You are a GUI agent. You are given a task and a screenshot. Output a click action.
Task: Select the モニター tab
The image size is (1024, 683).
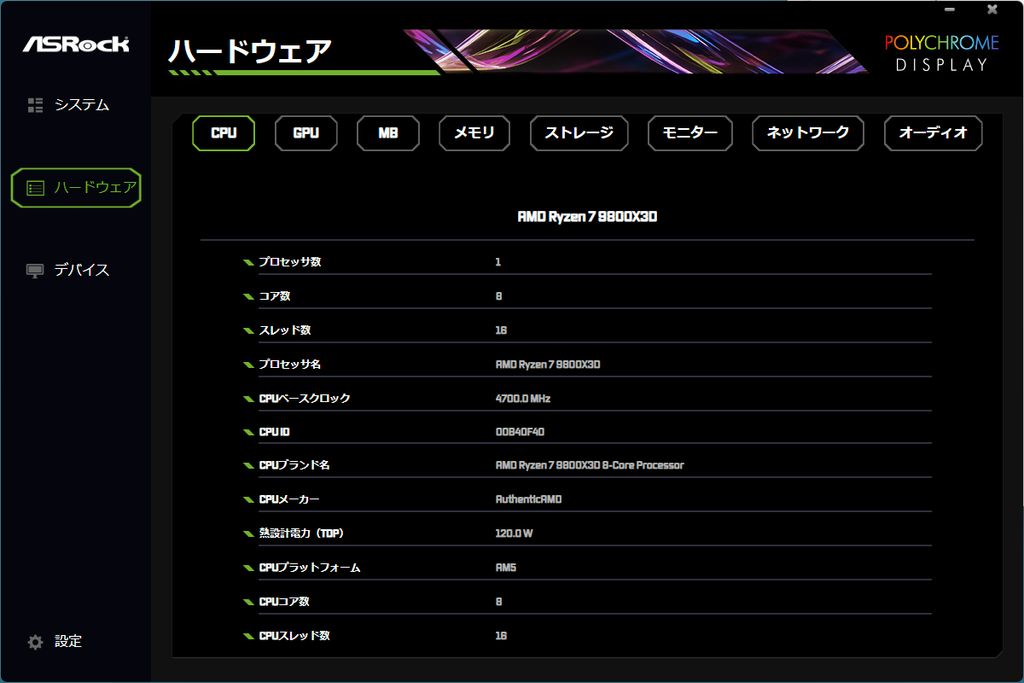690,133
